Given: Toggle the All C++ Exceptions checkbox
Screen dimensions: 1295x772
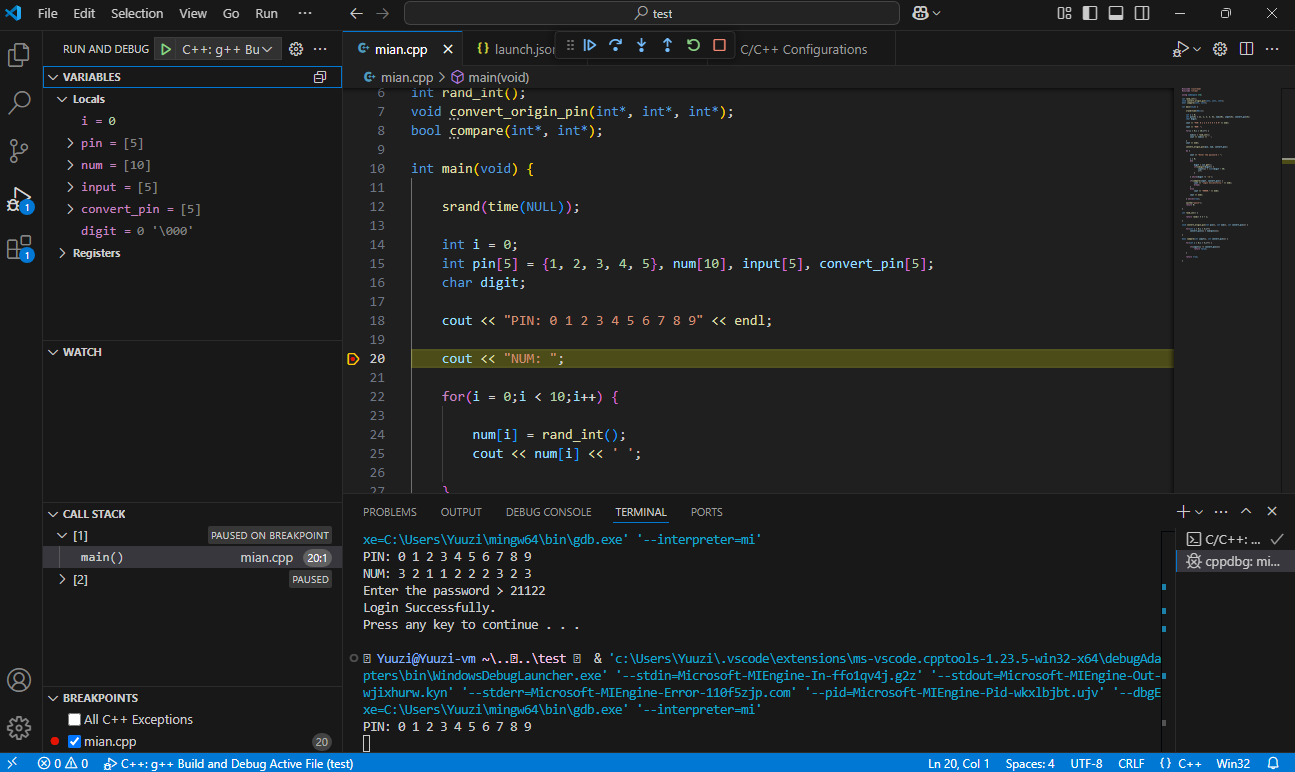Looking at the screenshot, I should pyautogui.click(x=74, y=720).
